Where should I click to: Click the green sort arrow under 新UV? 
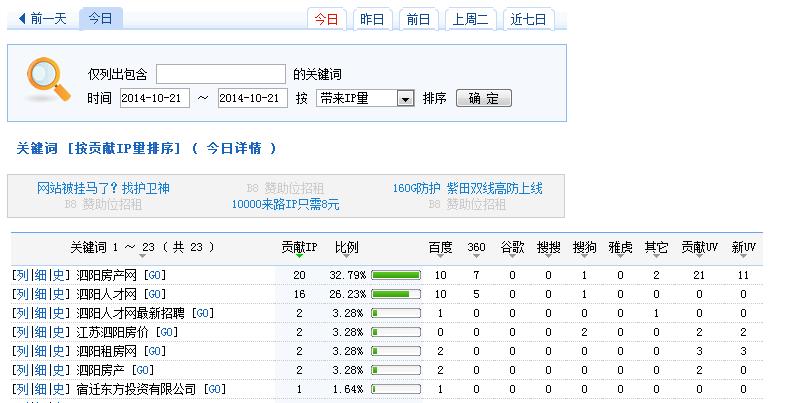(743, 258)
